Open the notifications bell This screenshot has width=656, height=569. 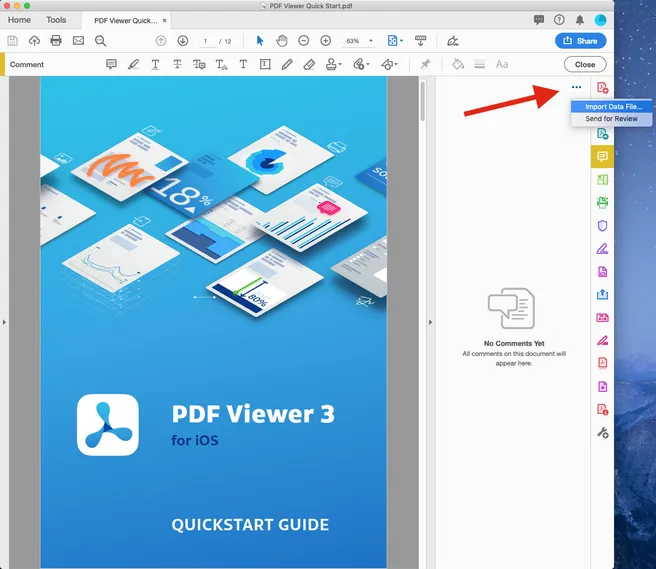(580, 19)
